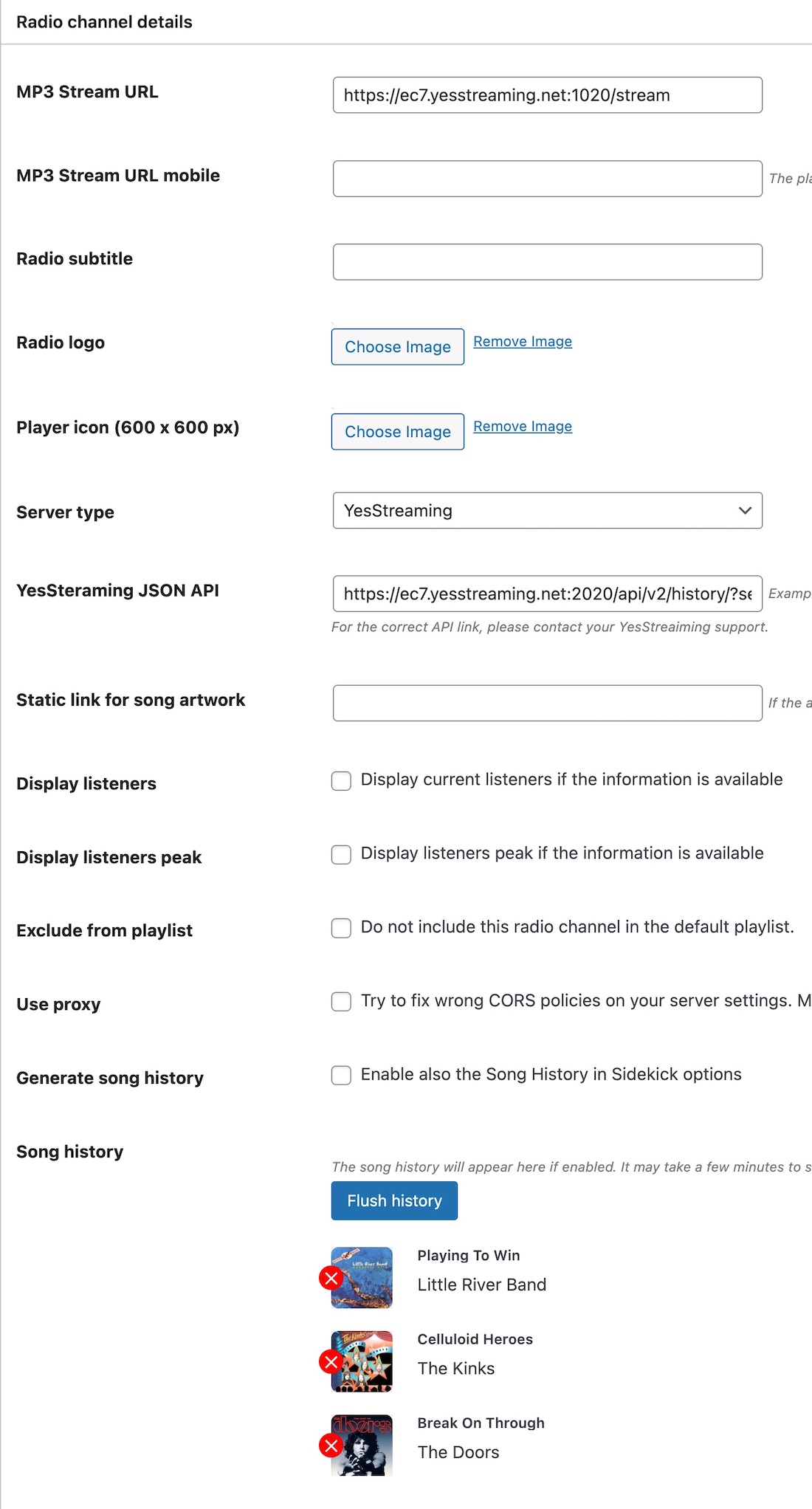Click the Playing To Win song title
812x1509 pixels.
click(x=469, y=1256)
